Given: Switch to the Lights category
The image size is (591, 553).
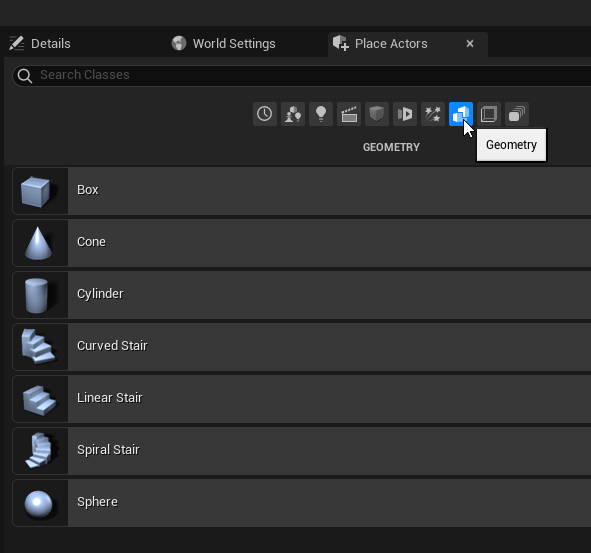Looking at the screenshot, I should click(x=321, y=114).
